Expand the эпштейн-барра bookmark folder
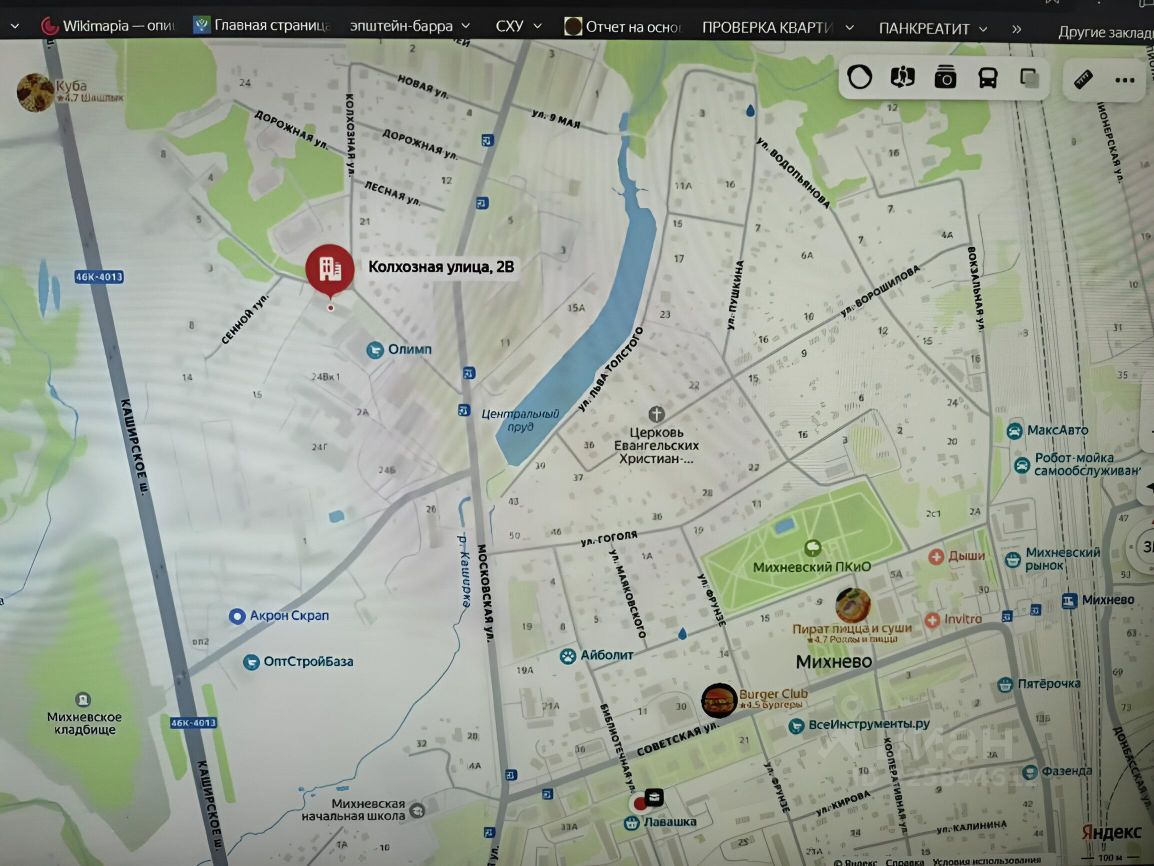Image resolution: width=1154 pixels, height=866 pixels. point(410,26)
